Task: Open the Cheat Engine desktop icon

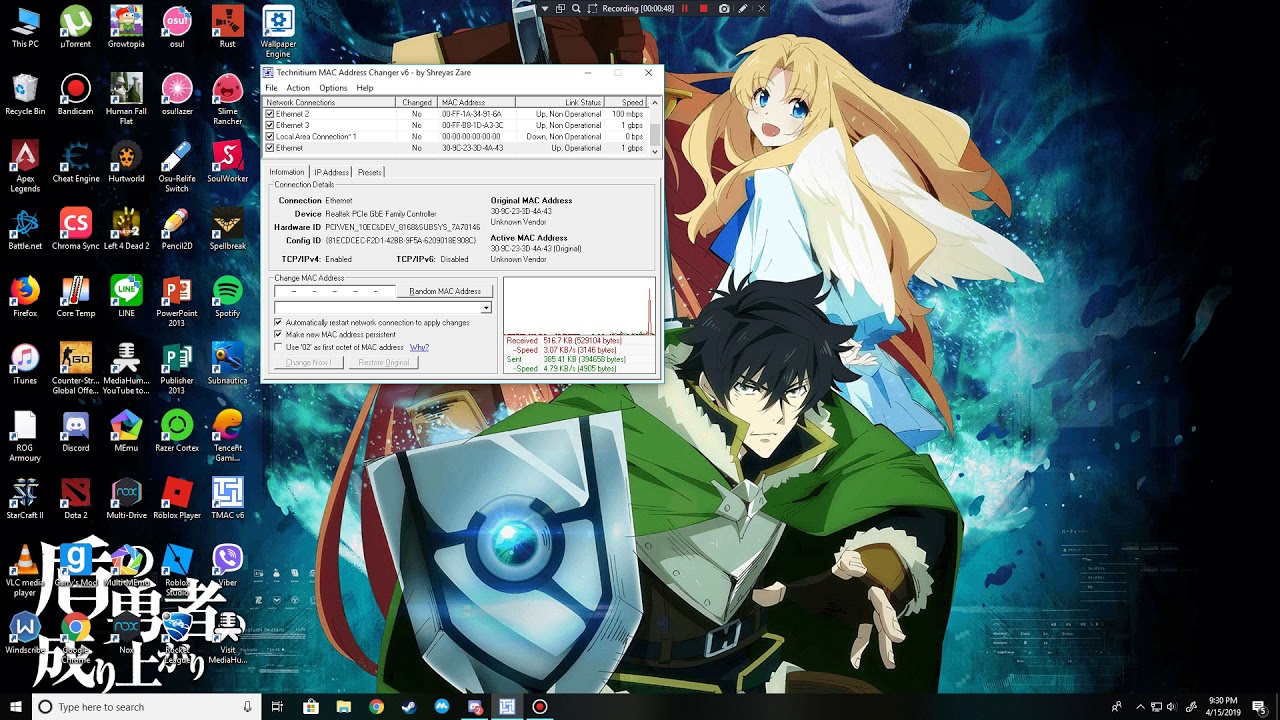Action: coord(76,162)
